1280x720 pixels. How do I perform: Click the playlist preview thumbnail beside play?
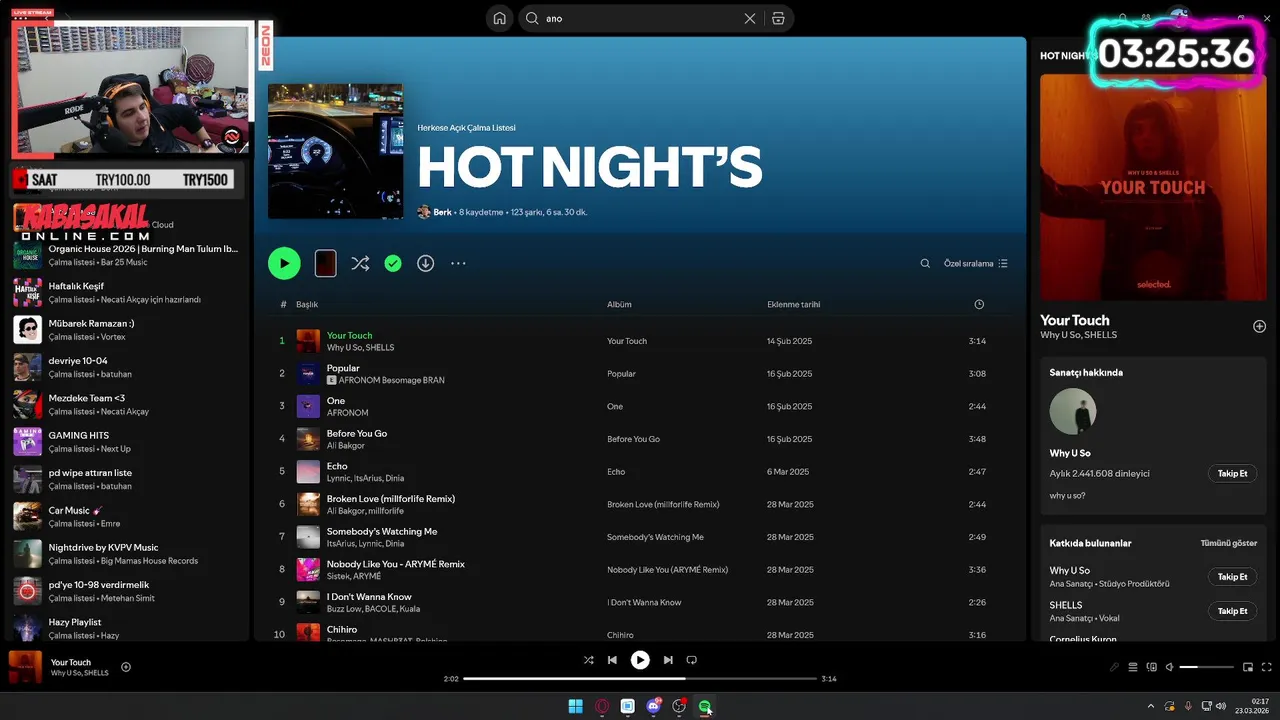point(325,263)
